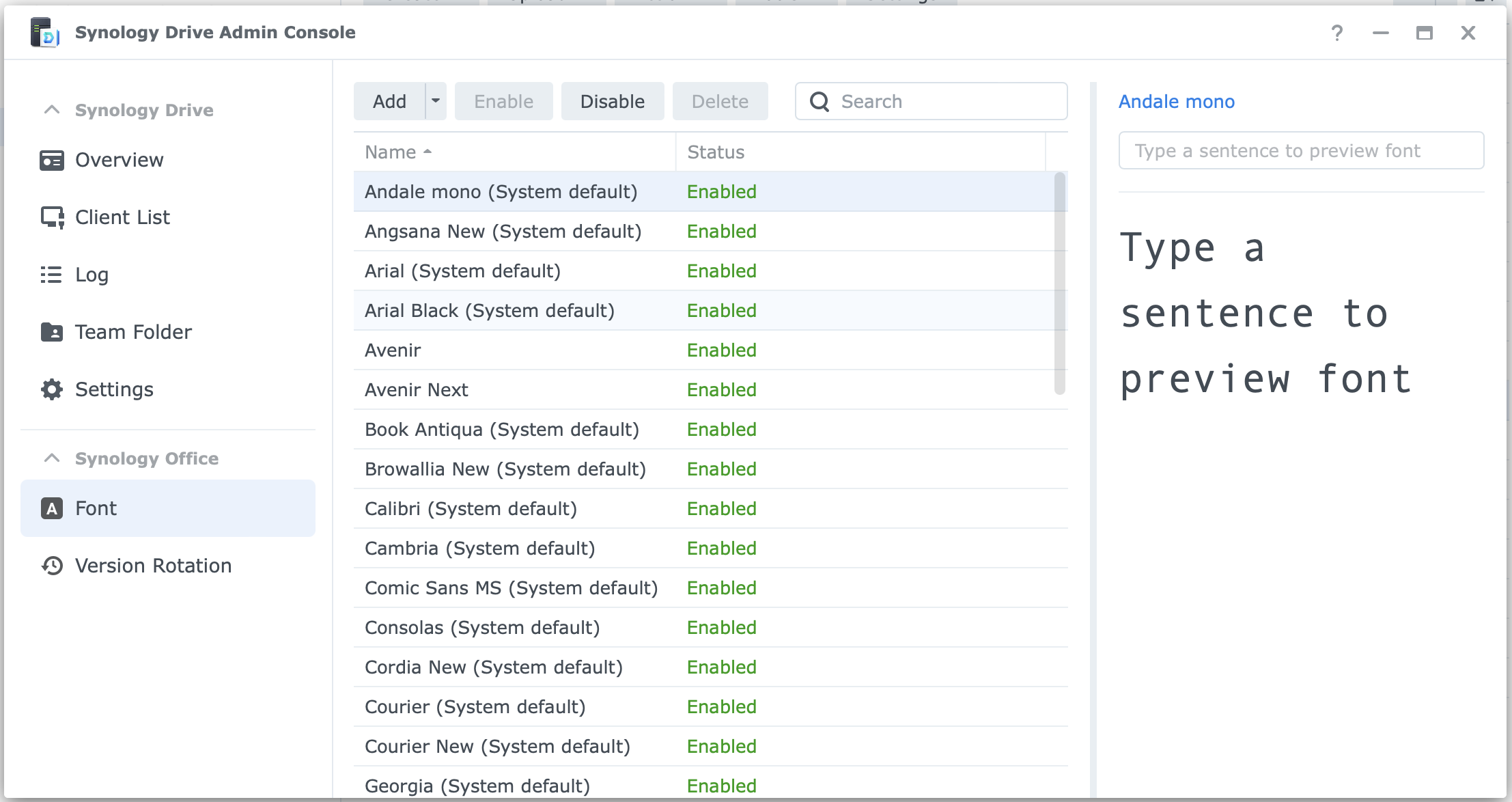This screenshot has height=802, width=1512.
Task: Open the Log page
Action: click(168, 275)
